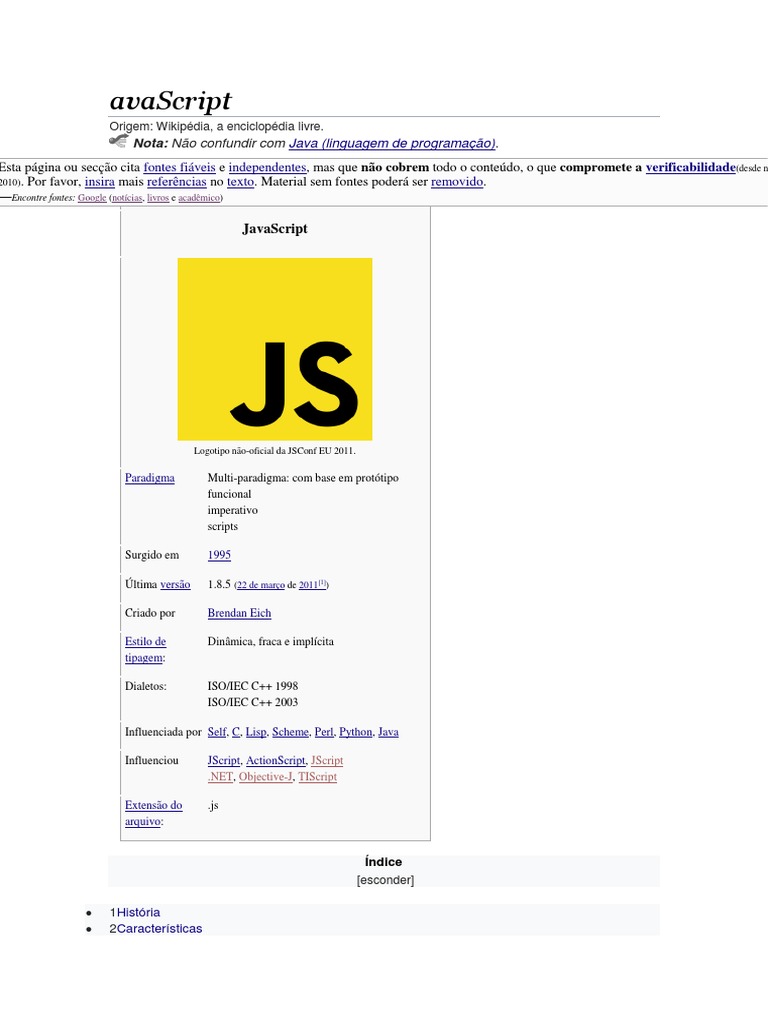Viewport: 768px width, 1024px height.
Task: Click the infobox title JavaScript
Action: pos(275,229)
